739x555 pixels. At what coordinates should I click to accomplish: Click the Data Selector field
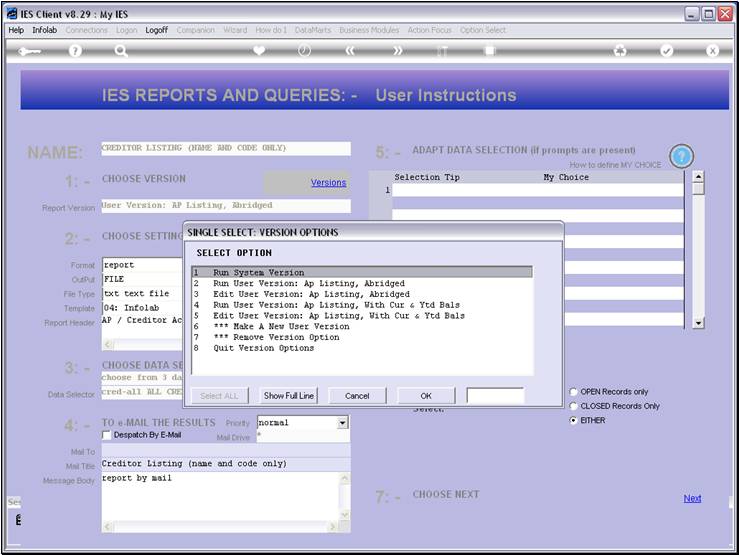tap(142, 392)
